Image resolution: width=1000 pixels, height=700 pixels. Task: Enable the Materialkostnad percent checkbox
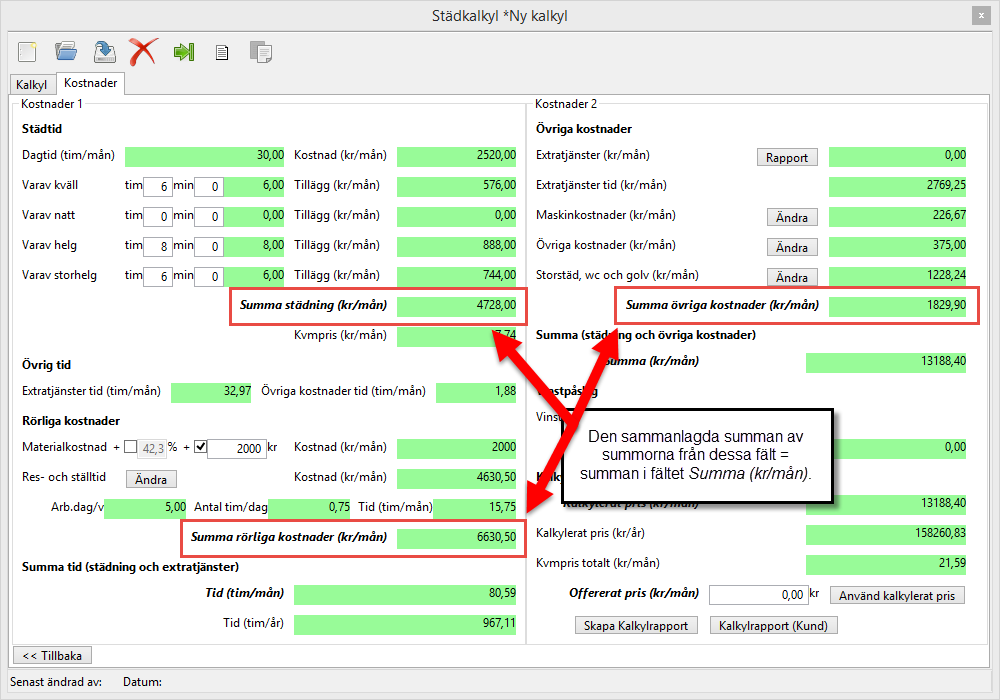[x=130, y=448]
